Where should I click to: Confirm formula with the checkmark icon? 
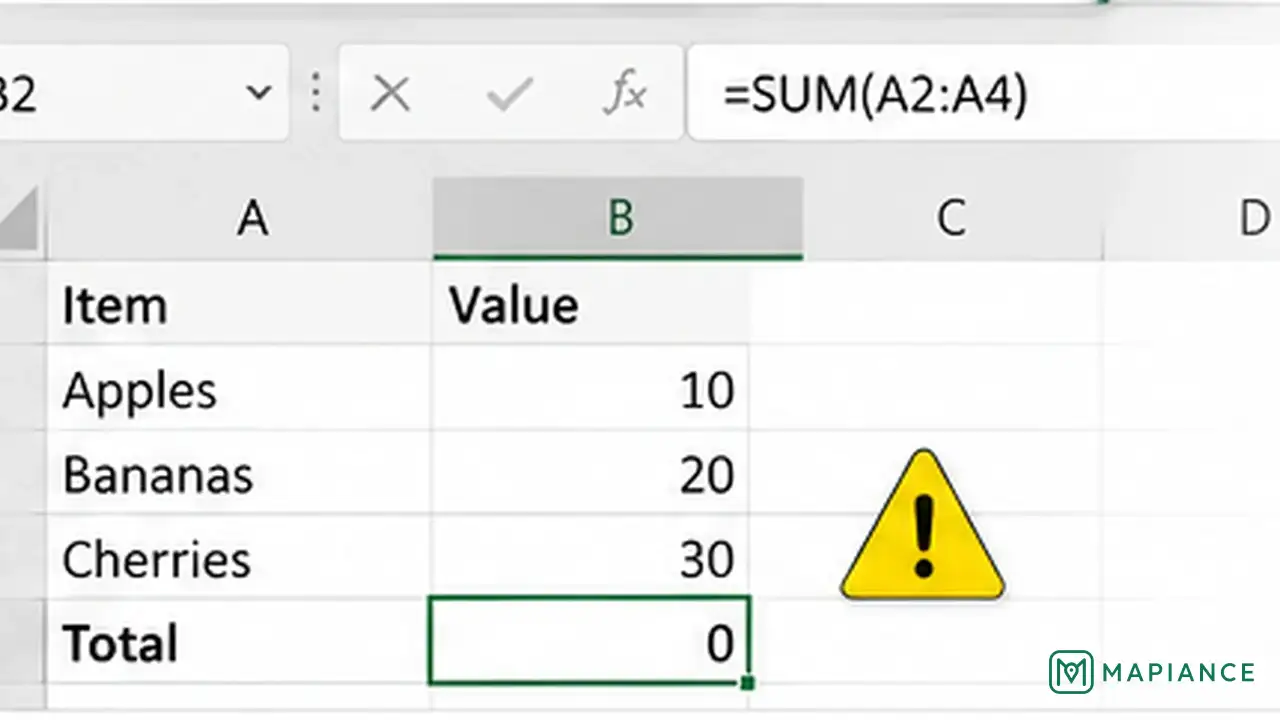click(509, 95)
